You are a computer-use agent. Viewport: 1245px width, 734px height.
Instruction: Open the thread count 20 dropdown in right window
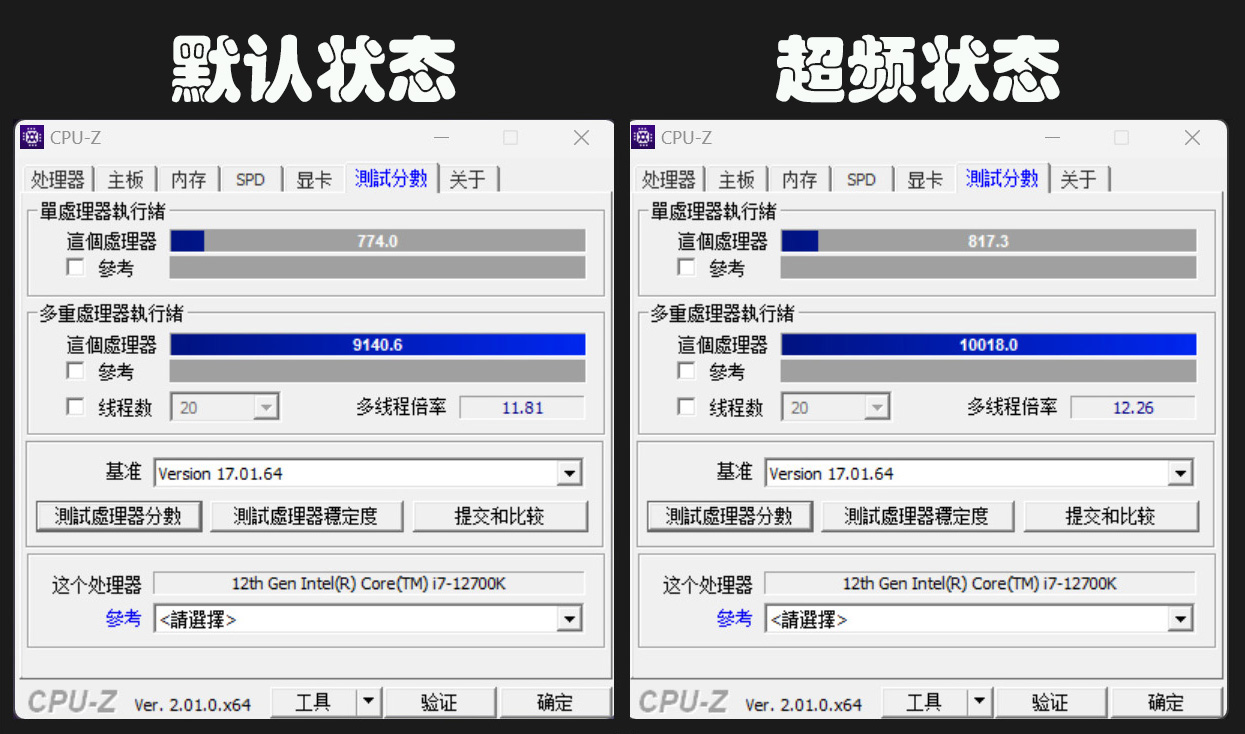point(877,407)
